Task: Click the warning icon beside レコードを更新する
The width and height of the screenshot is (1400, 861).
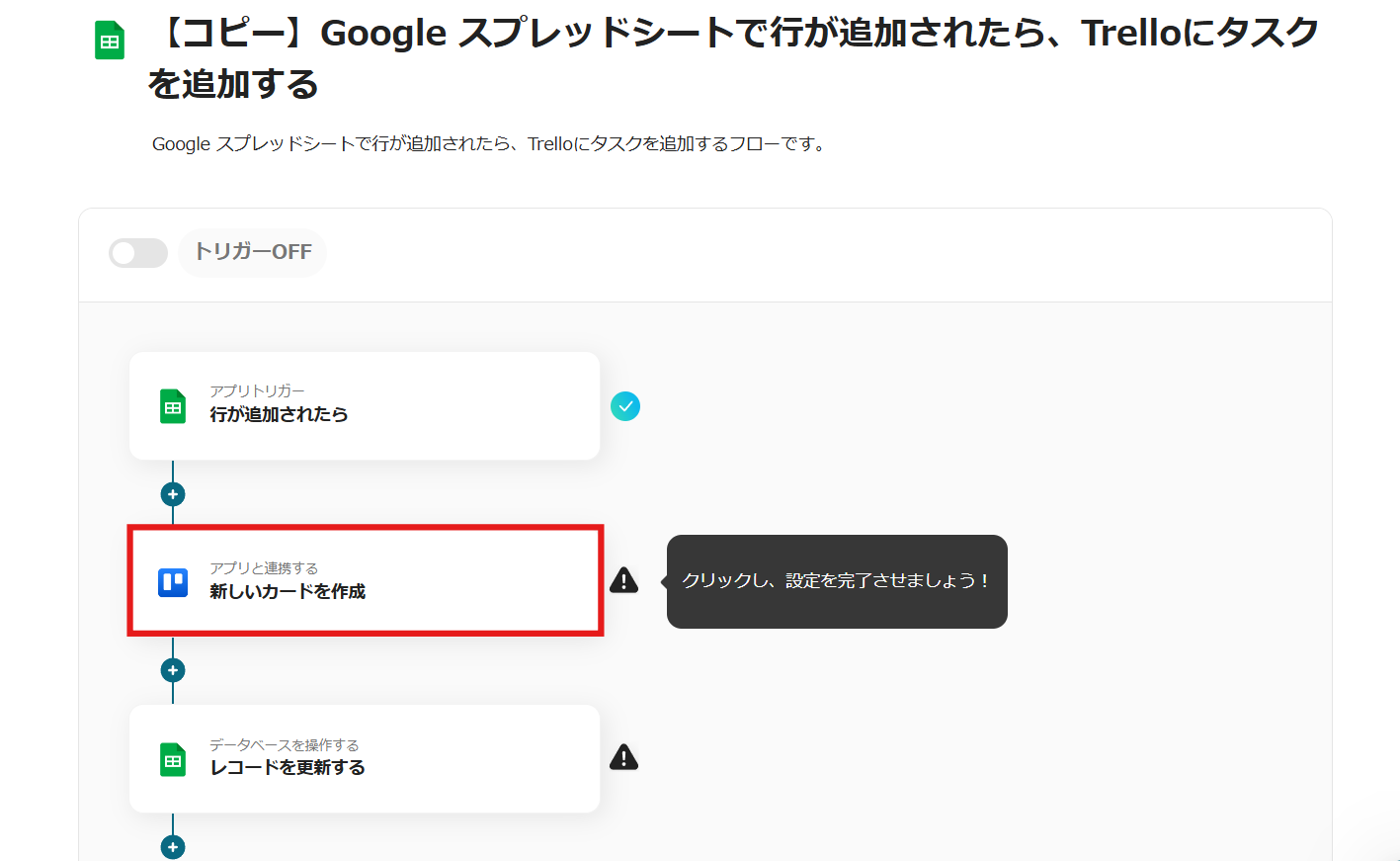Action: point(623,757)
